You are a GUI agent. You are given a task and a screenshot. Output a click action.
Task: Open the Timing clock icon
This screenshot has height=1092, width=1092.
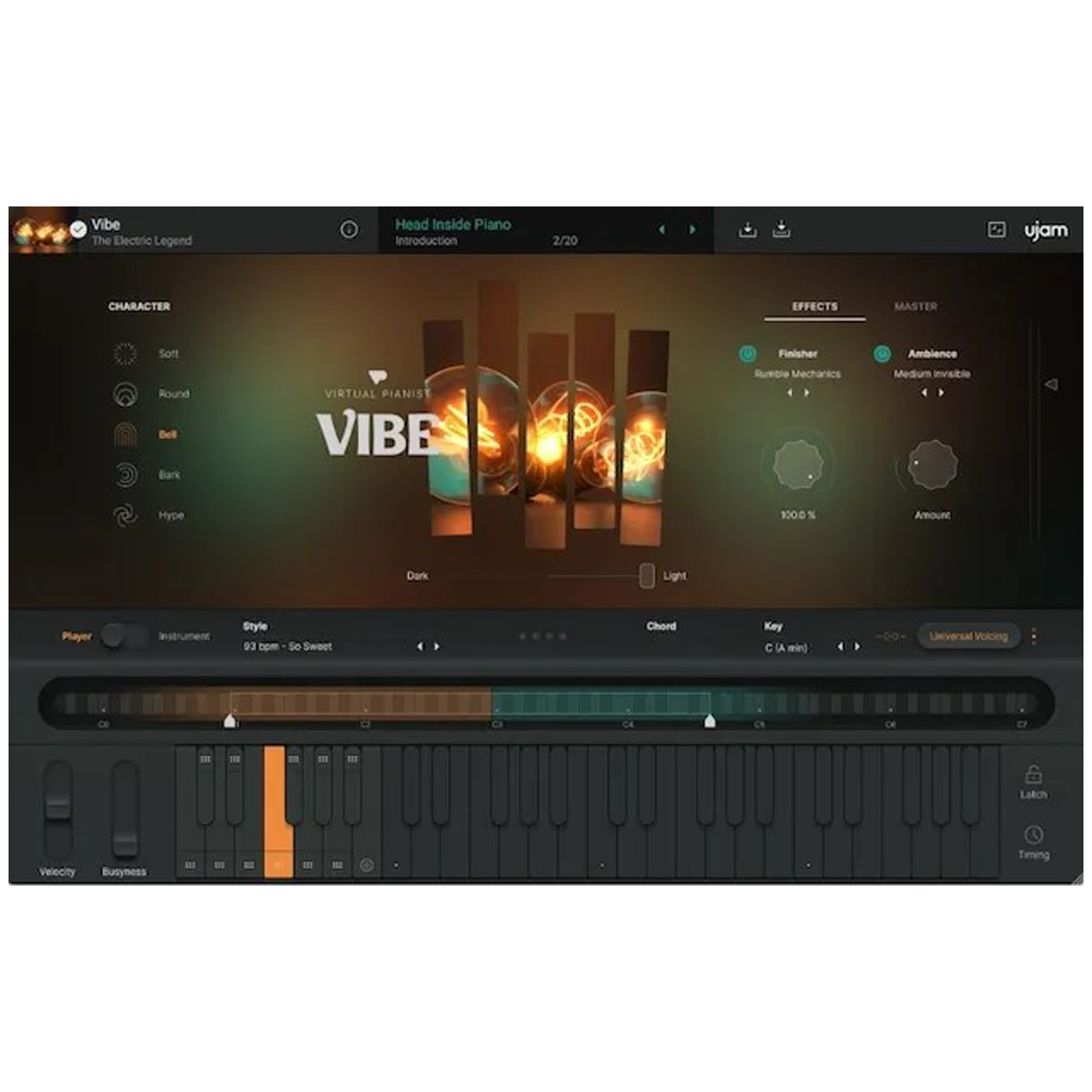(1033, 834)
